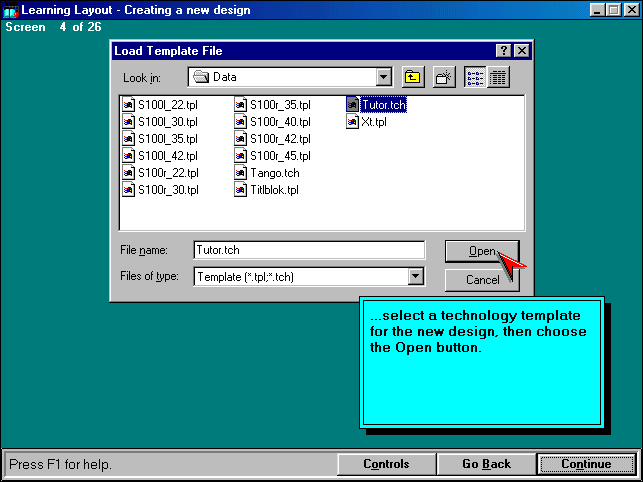The width and height of the screenshot is (643, 482).
Task: Switch to Details view icon
Action: point(498,77)
